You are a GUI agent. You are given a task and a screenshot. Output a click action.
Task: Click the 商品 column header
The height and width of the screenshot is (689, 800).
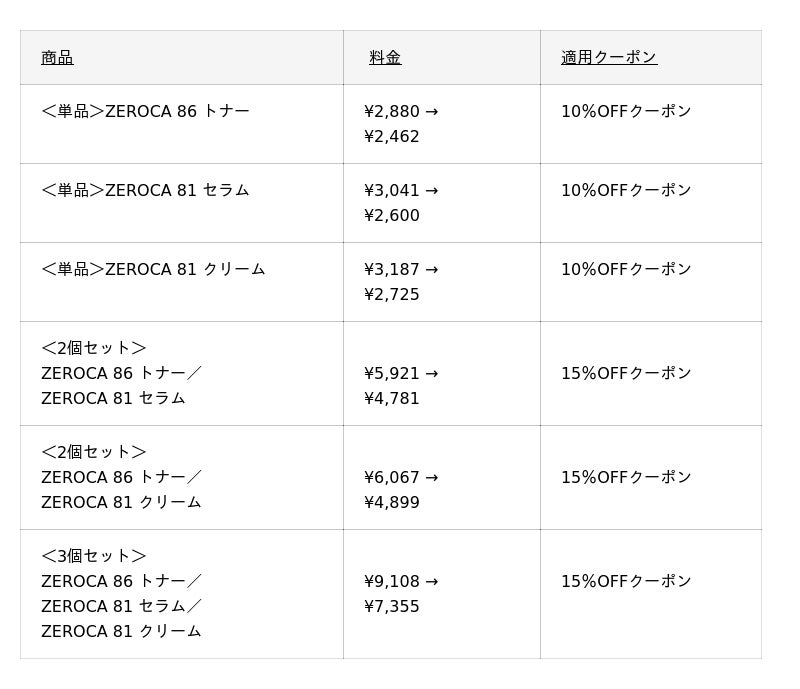[x=57, y=58]
